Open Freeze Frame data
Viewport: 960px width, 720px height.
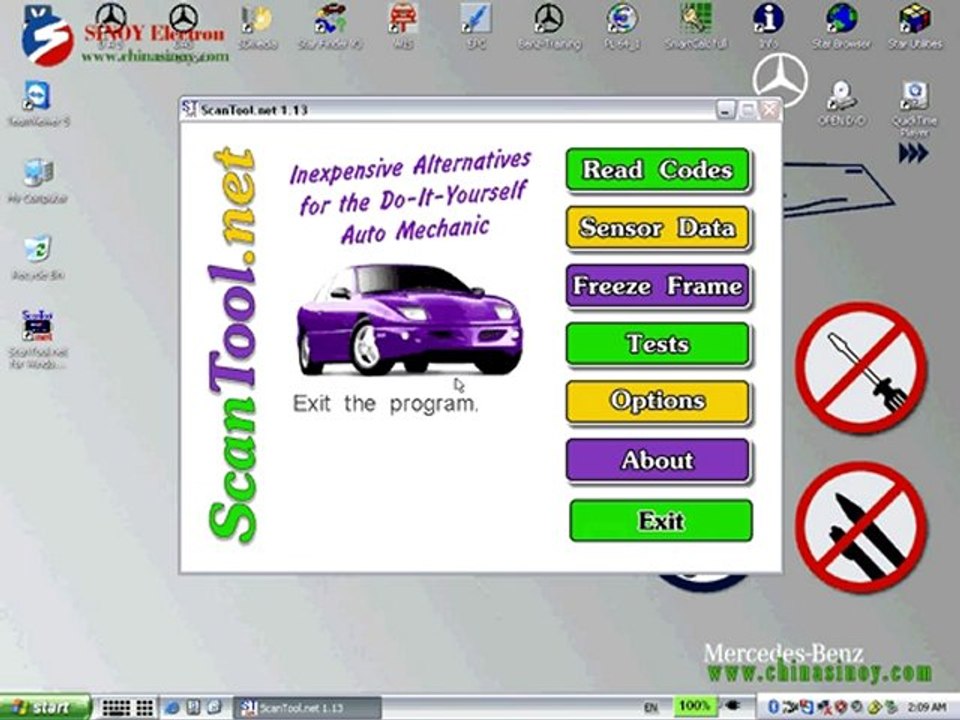pos(658,285)
